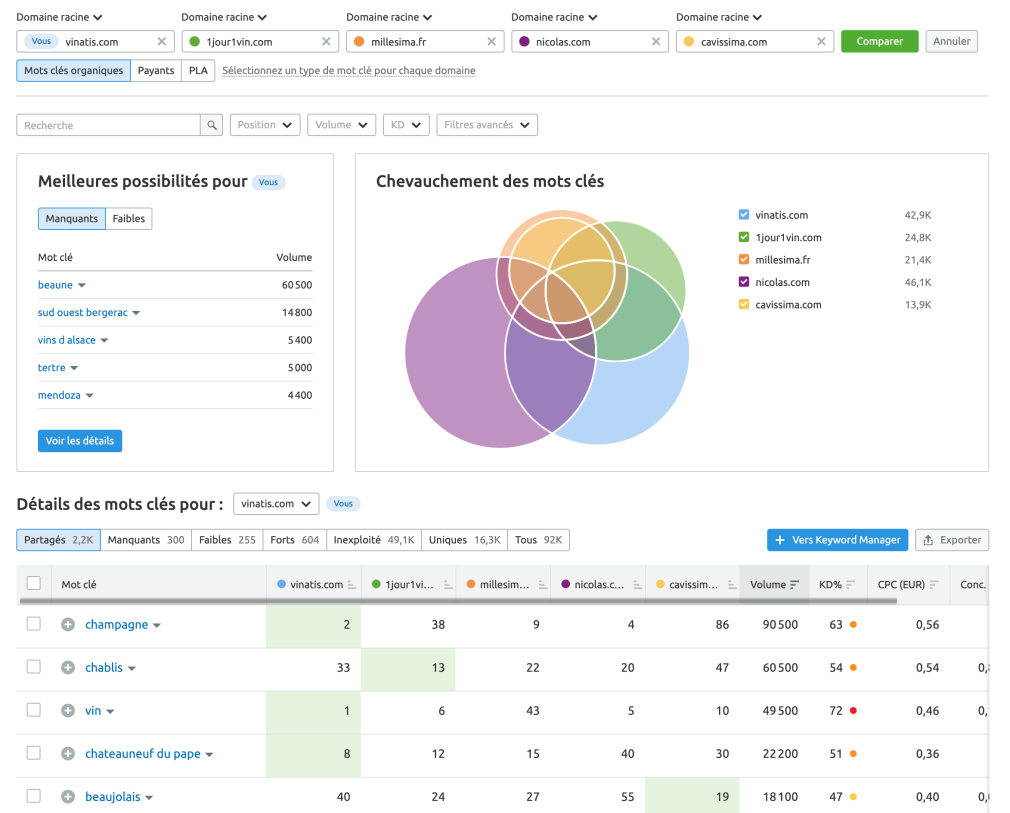Tick the chablis row checkbox
The image size is (1010, 813).
coord(33,667)
